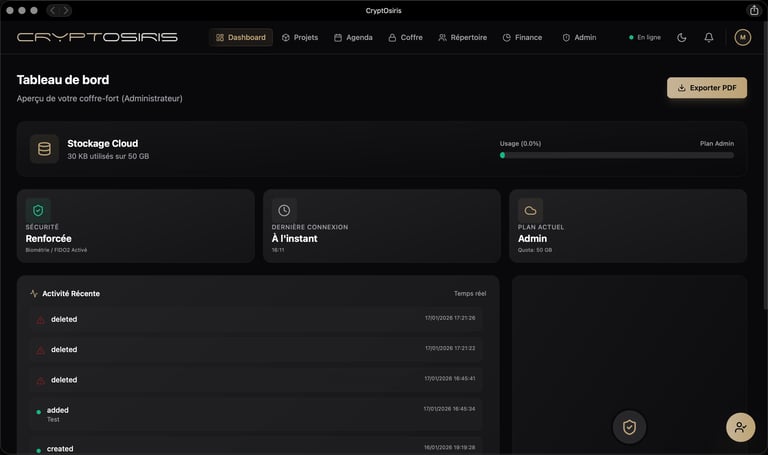
Task: Click the À l'instant last login text
Action: (294, 239)
